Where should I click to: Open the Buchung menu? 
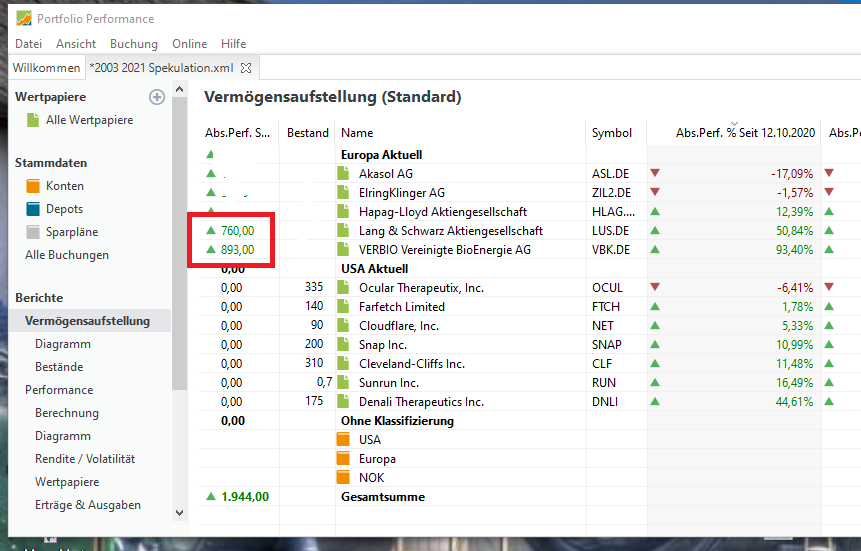pyautogui.click(x=133, y=43)
